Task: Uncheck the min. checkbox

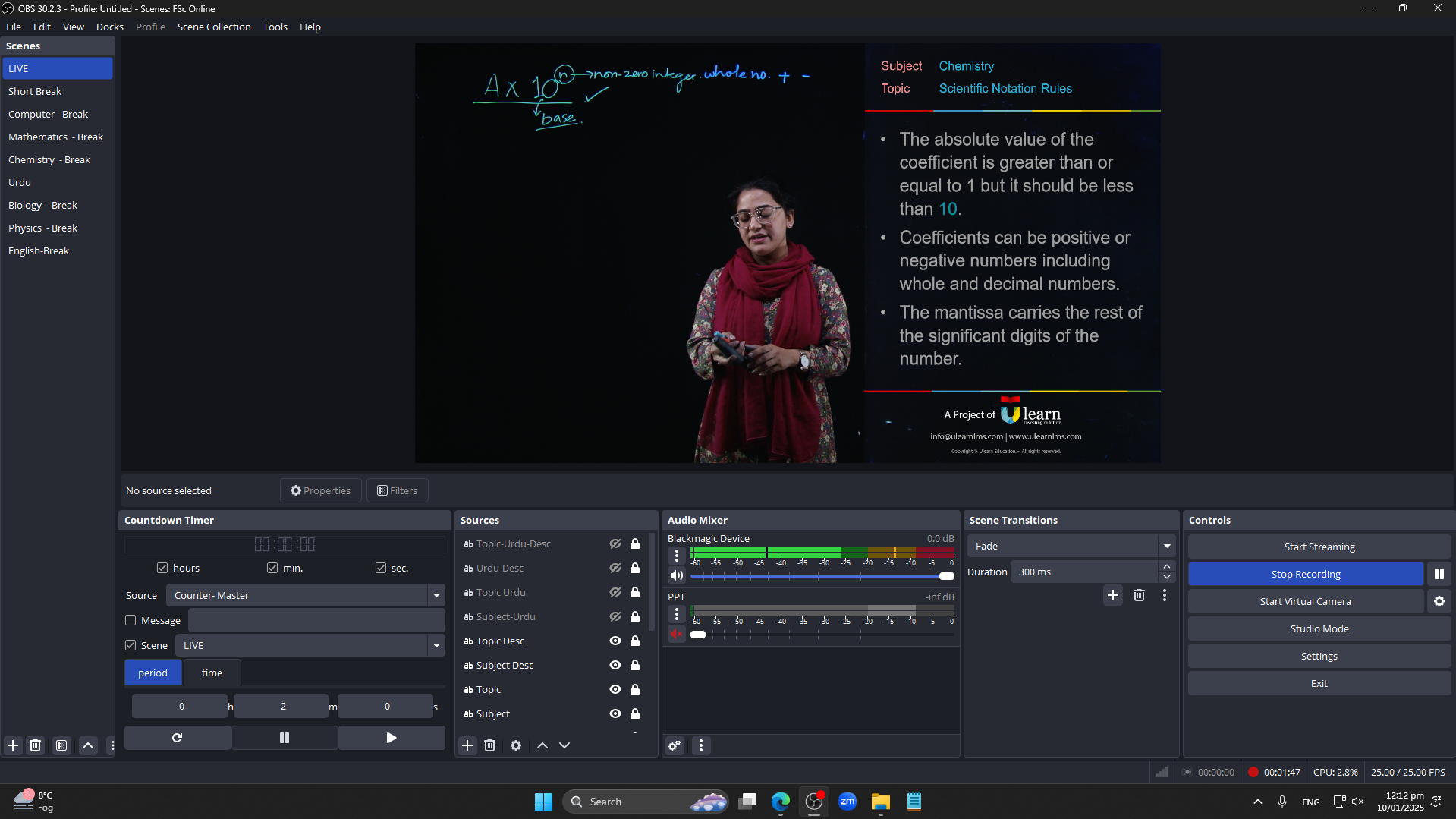Action: pos(272,568)
